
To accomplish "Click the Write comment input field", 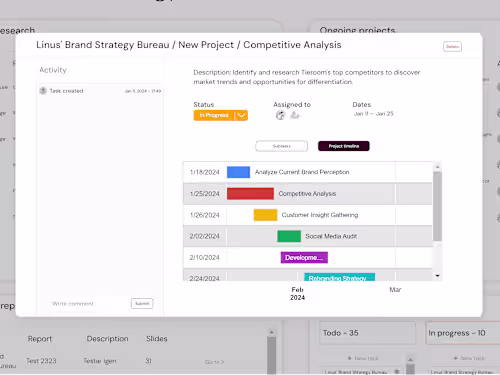I will tap(87, 304).
